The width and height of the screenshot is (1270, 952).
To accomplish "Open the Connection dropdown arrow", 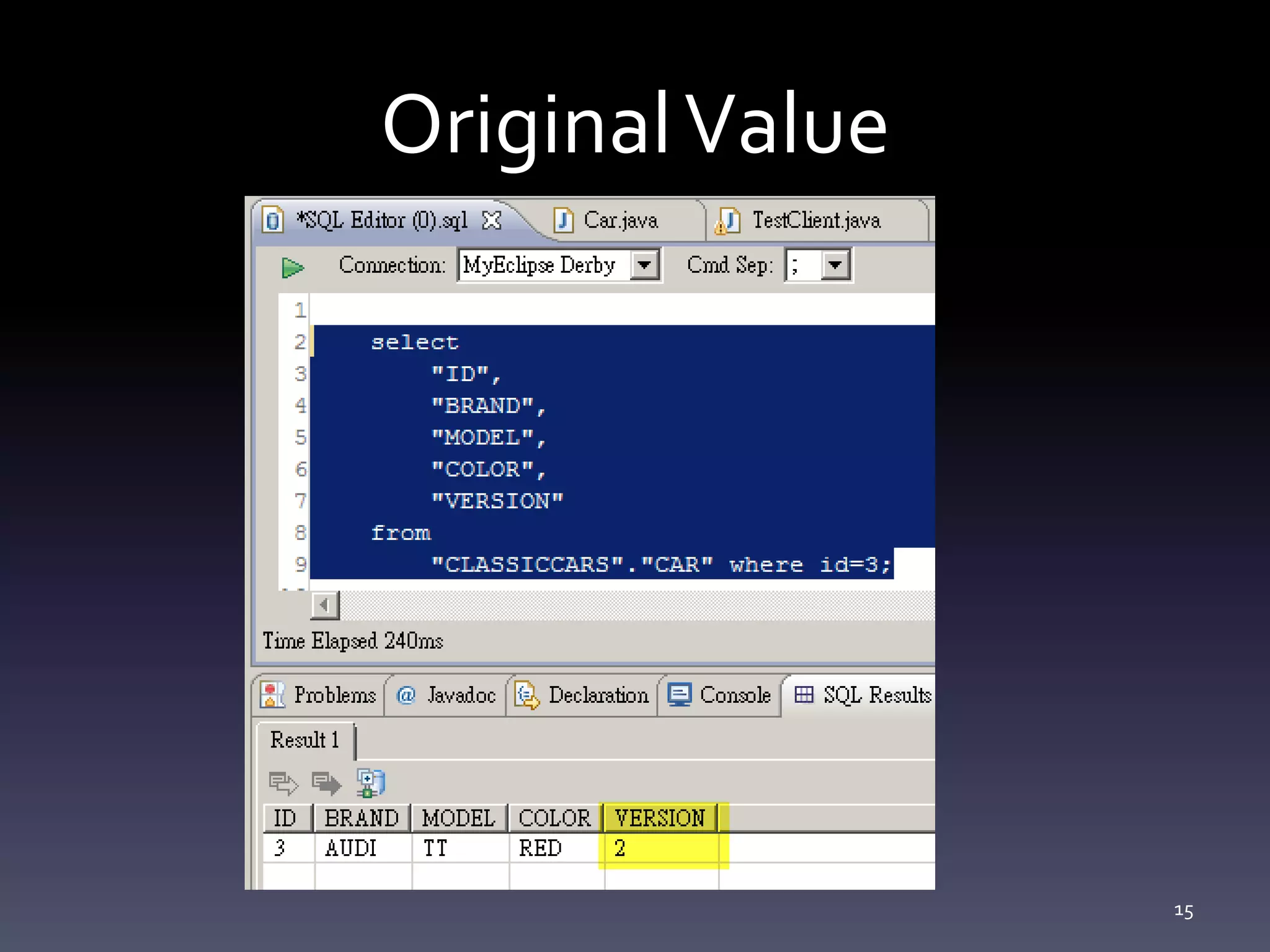I will 645,265.
